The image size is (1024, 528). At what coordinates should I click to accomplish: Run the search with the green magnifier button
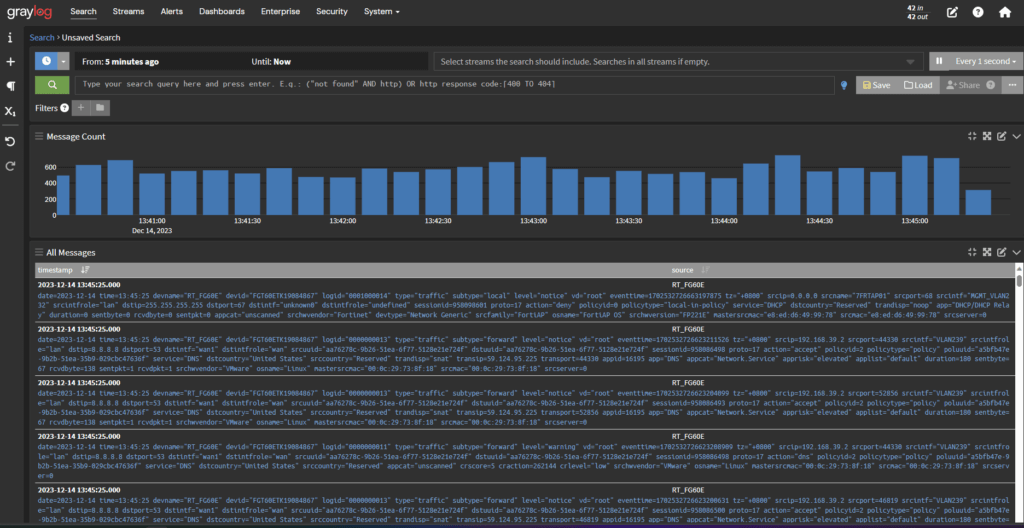[52, 85]
